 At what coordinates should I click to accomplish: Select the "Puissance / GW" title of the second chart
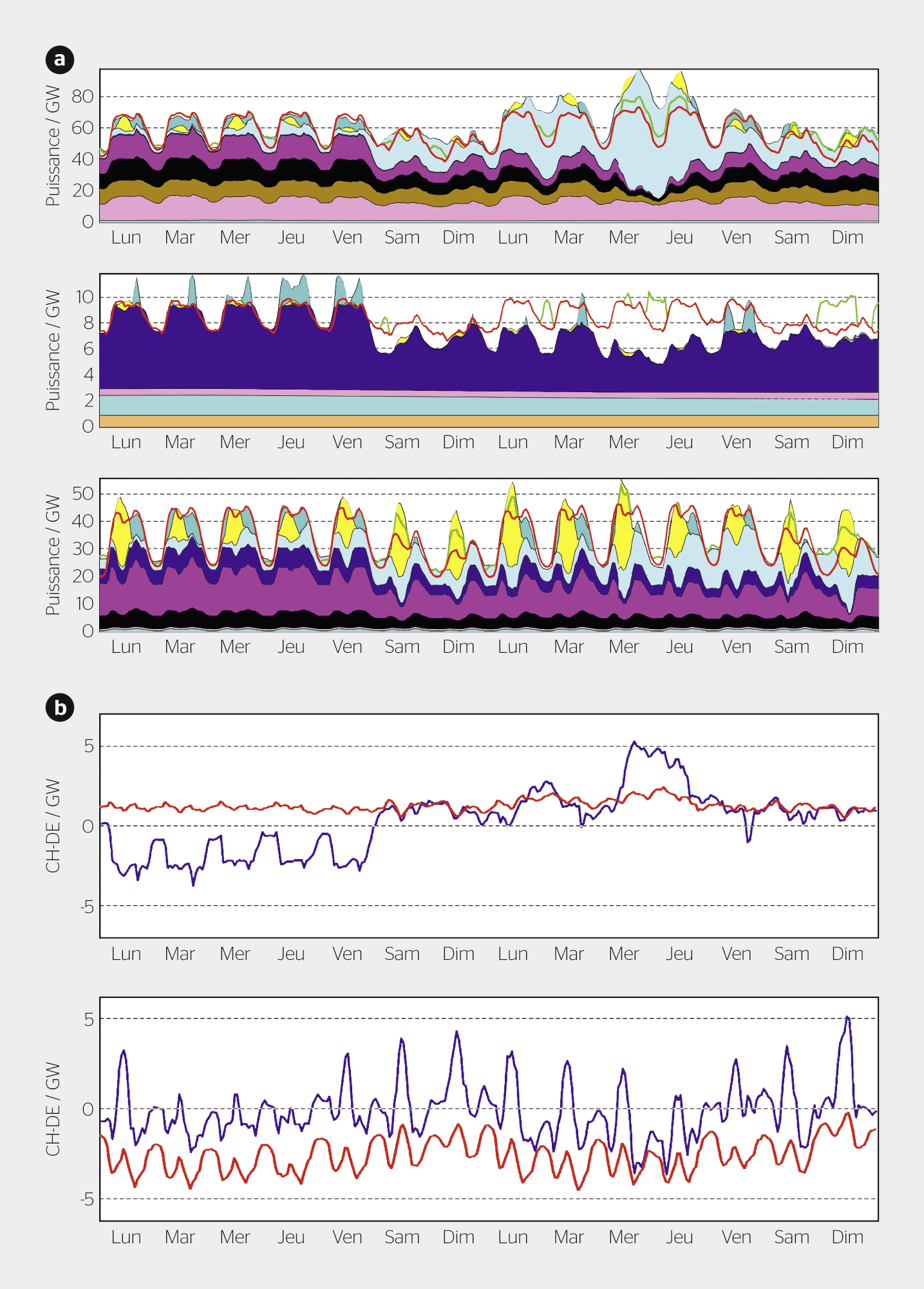point(53,350)
